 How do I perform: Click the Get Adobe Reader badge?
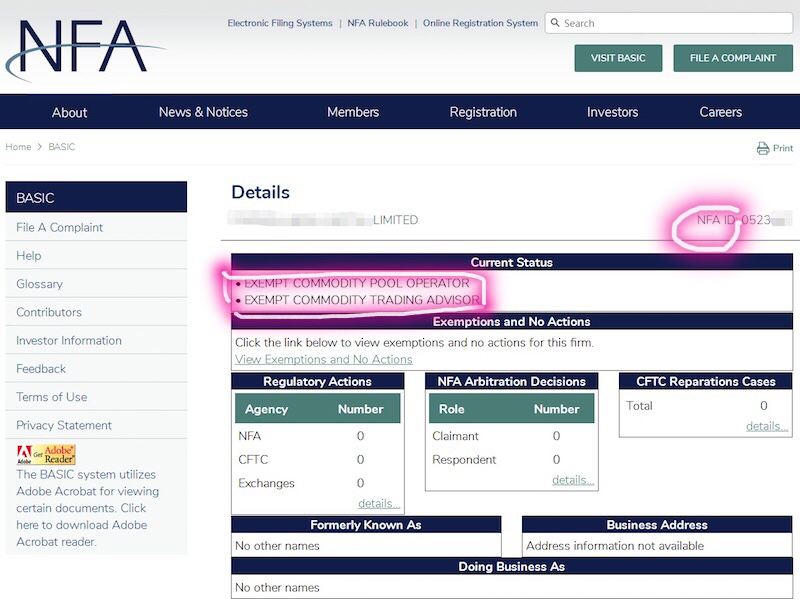tap(46, 455)
